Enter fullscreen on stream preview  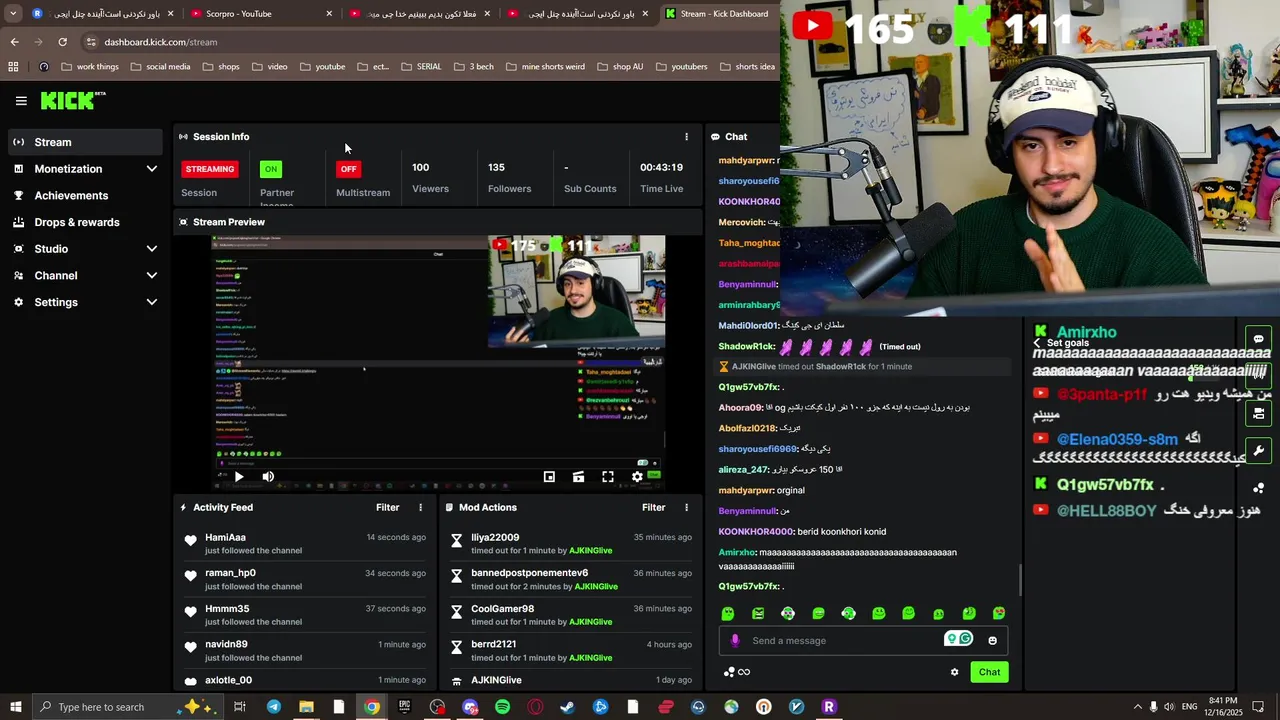607,477
